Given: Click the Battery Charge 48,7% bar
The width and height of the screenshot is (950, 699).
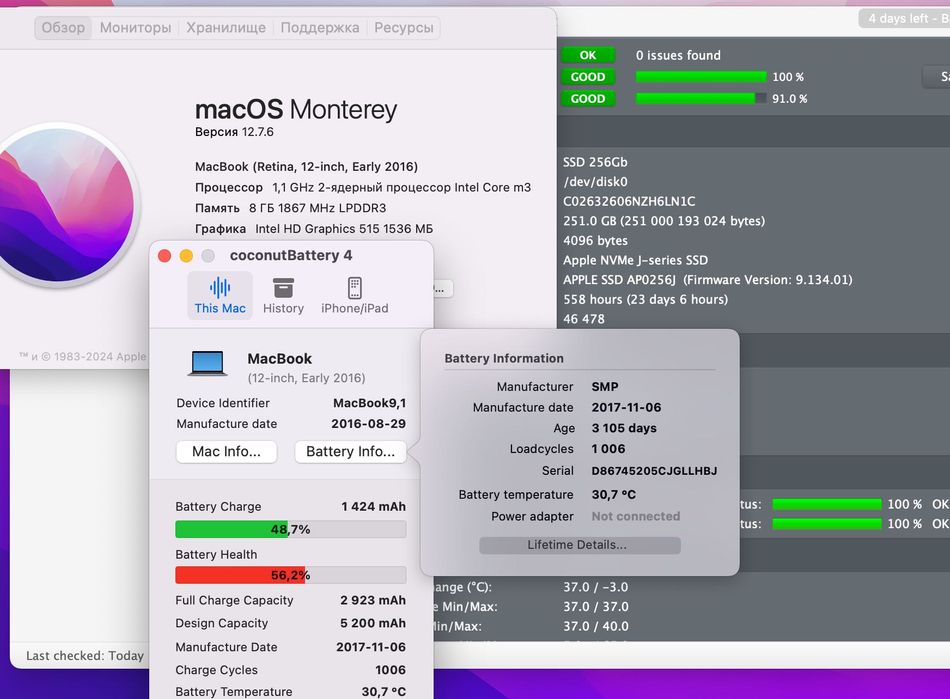Looking at the screenshot, I should (291, 529).
